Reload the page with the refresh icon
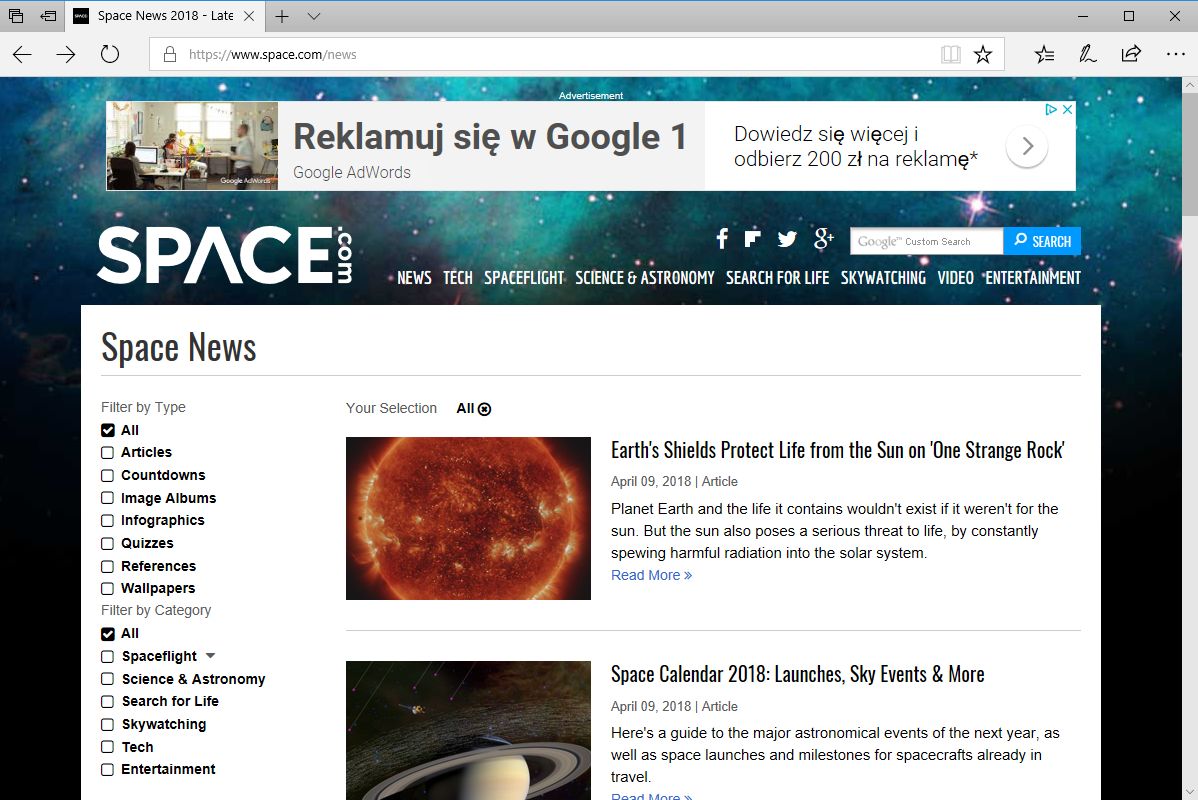The width and height of the screenshot is (1198, 800). point(110,54)
